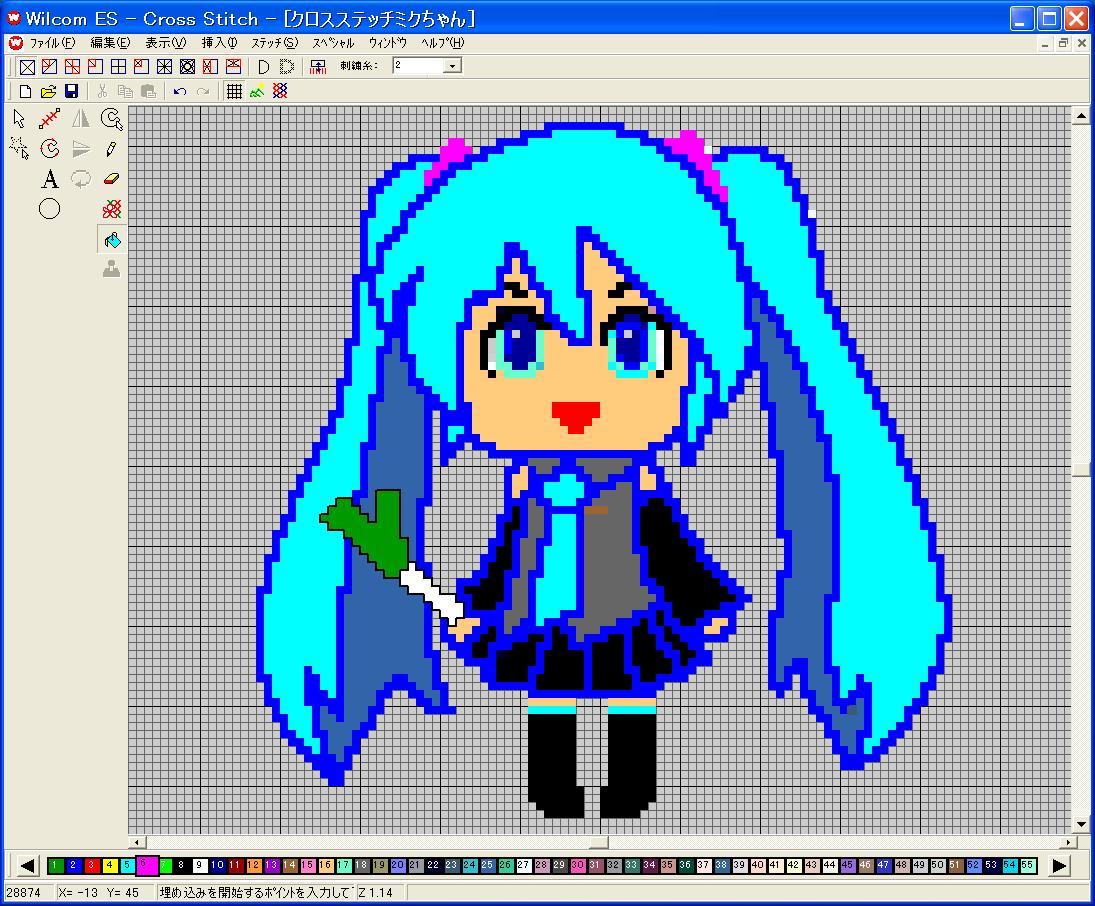Open the 表示(V) menu
Screen dimensions: 1095x906
tap(166, 43)
